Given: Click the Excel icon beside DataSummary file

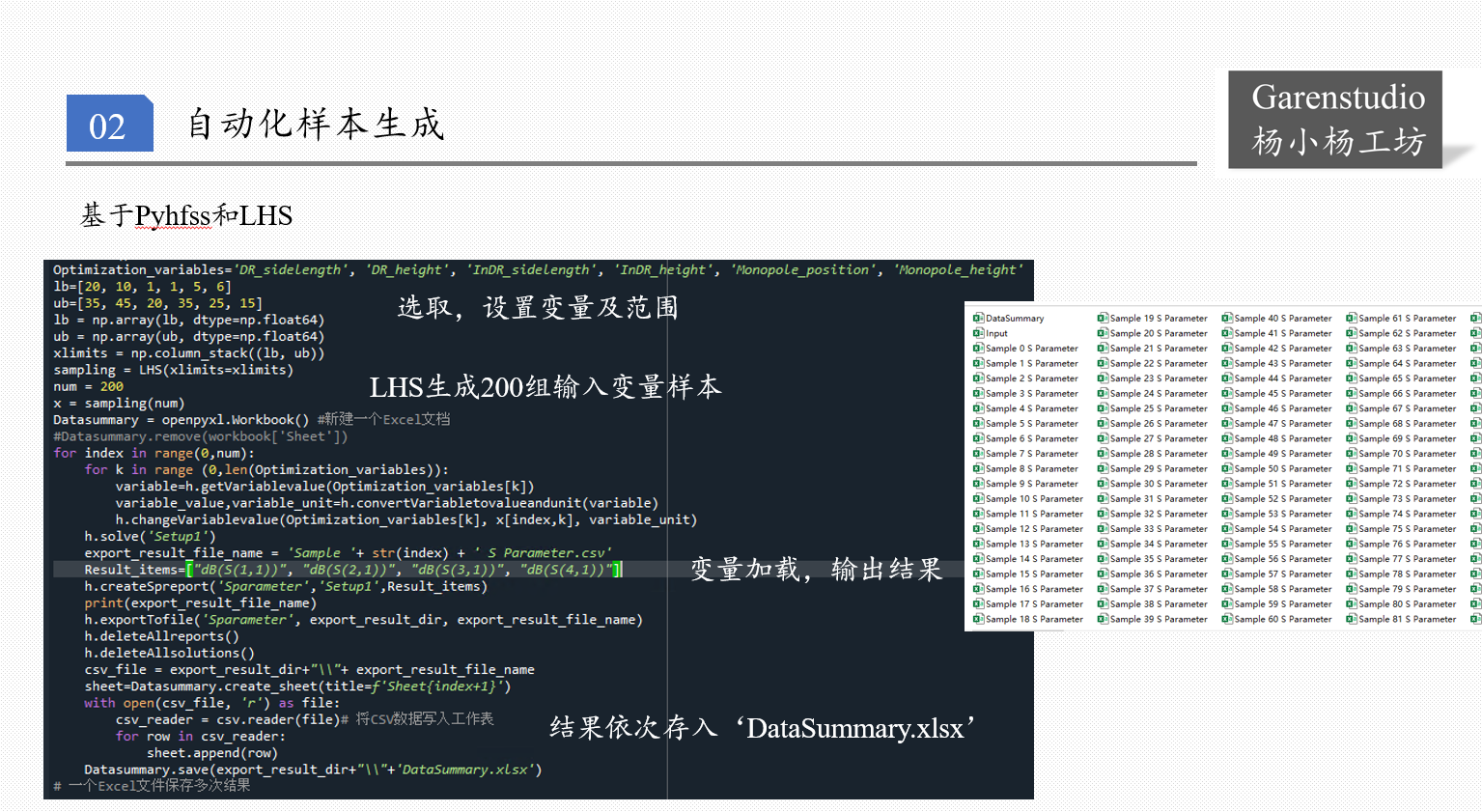Looking at the screenshot, I should coord(978,318).
